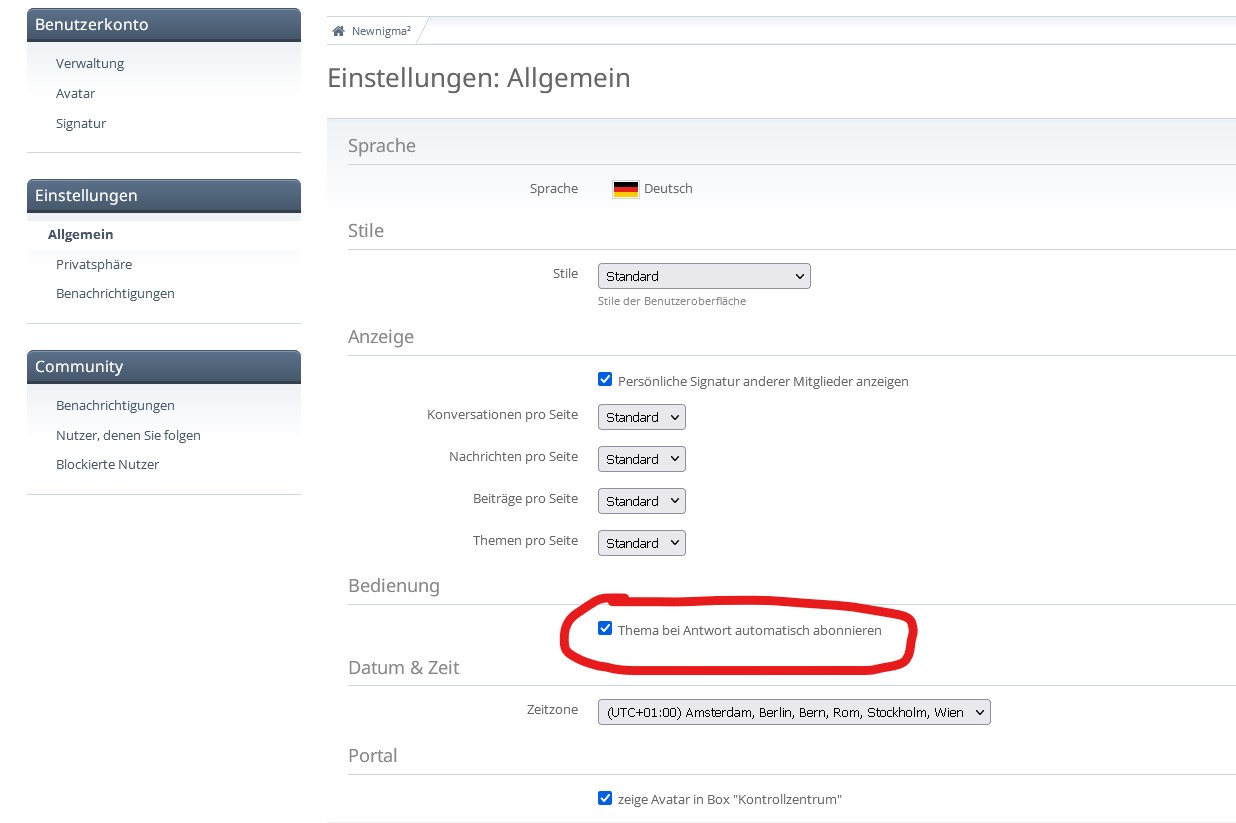1236x823 pixels.
Task: Open the Stile dropdown
Action: (704, 276)
